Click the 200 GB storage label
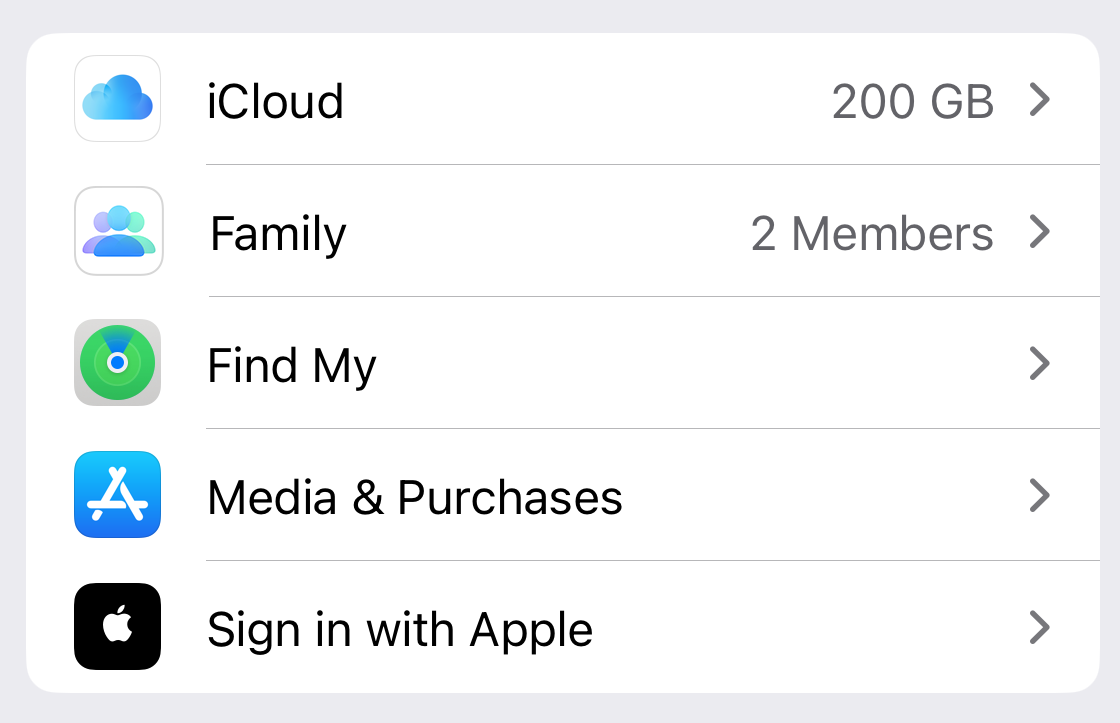Viewport: 1120px width, 723px height. pyautogui.click(x=913, y=99)
